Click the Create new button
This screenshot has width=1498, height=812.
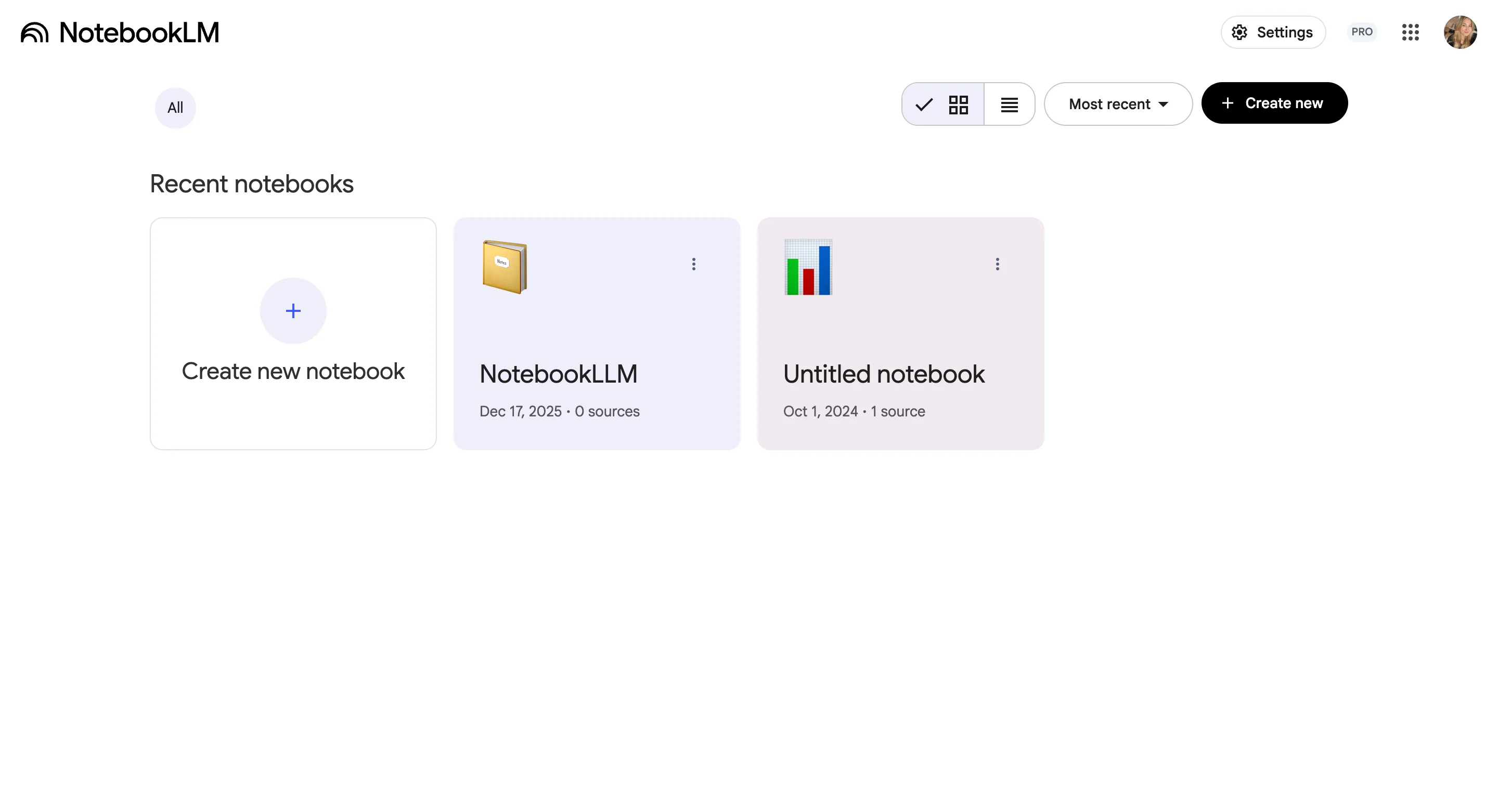[x=1275, y=103]
